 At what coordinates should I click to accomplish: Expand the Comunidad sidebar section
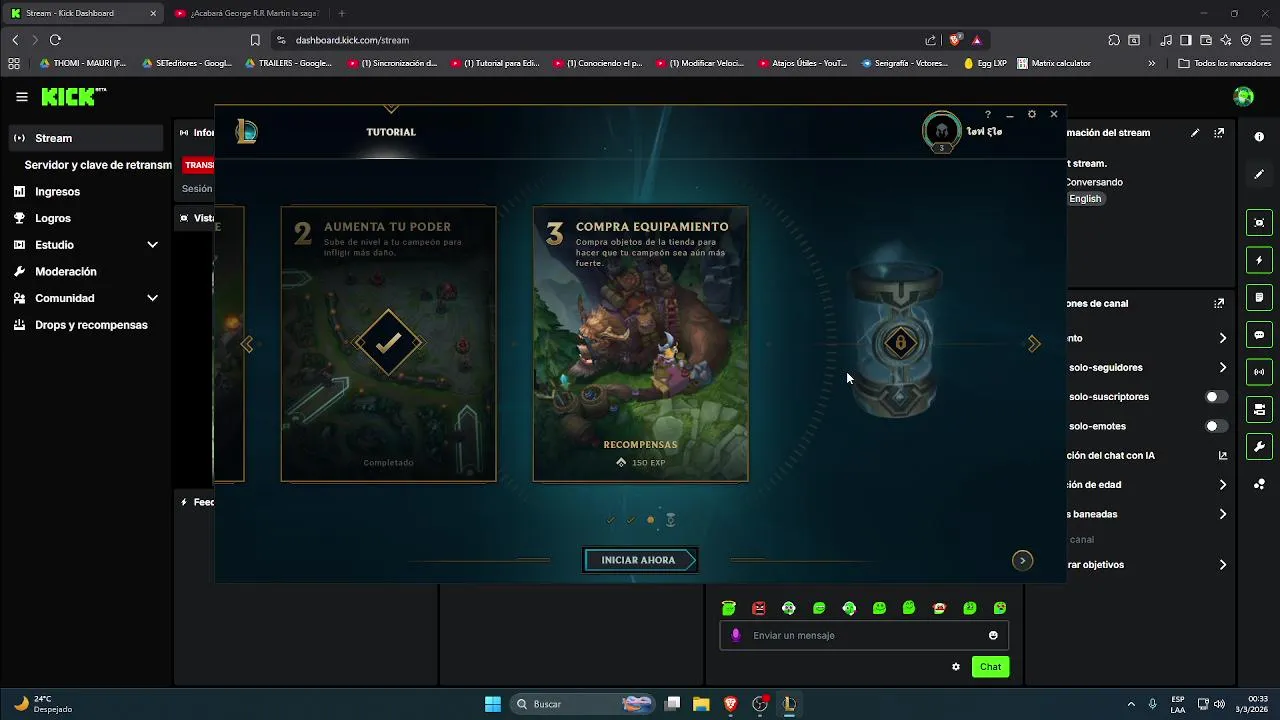[x=152, y=298]
